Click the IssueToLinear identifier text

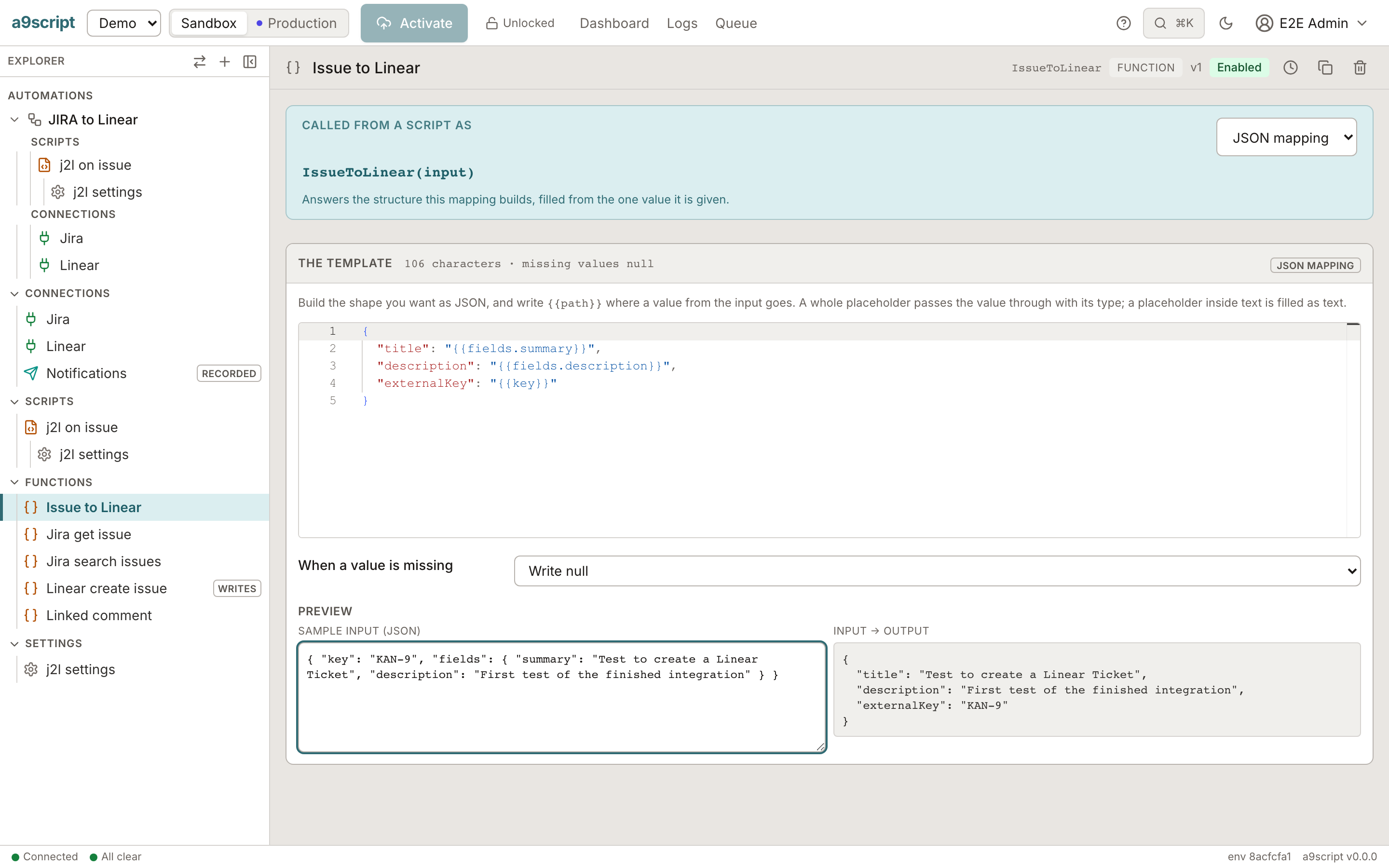(1056, 68)
